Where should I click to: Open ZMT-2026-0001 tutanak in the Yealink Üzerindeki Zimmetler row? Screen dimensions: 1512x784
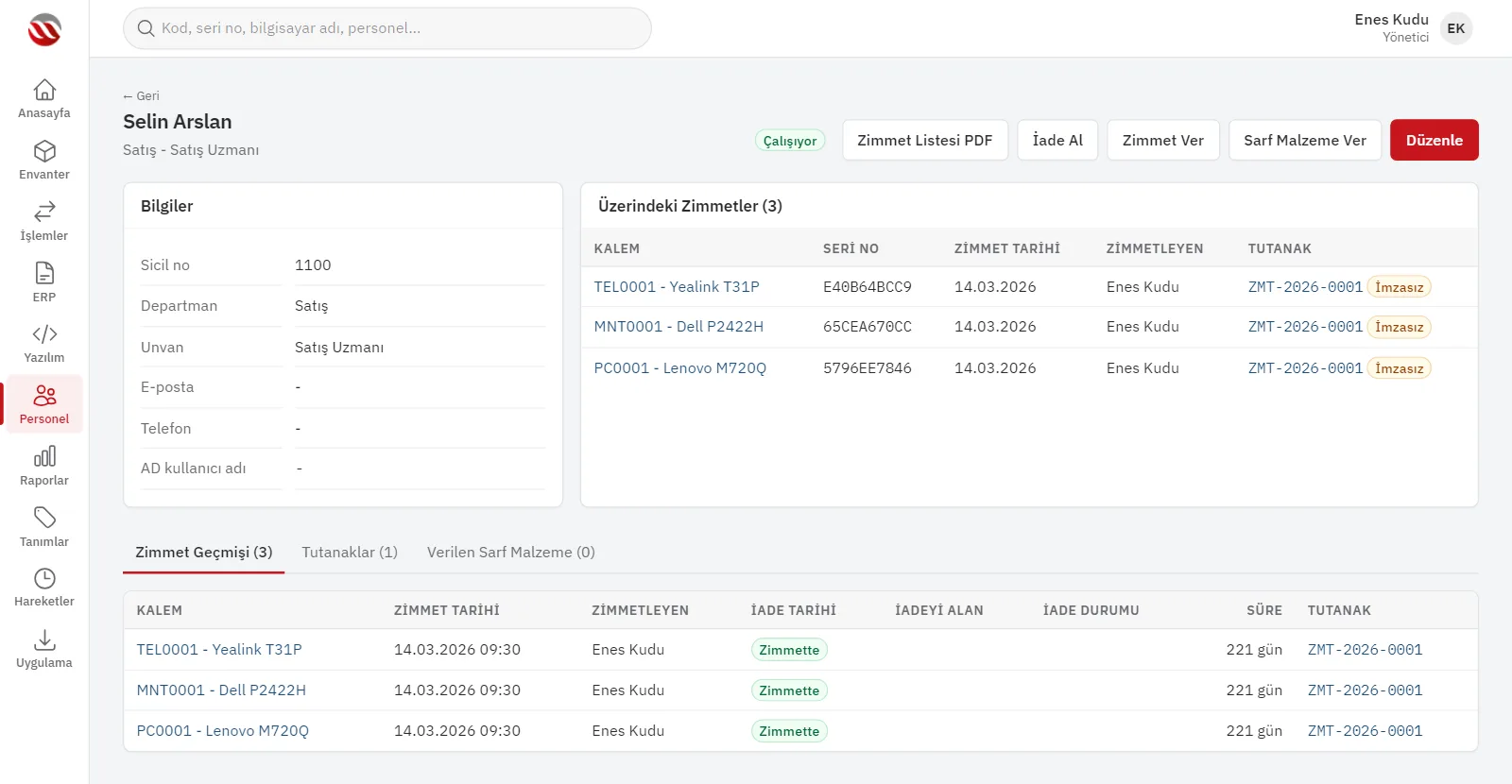[1305, 287]
